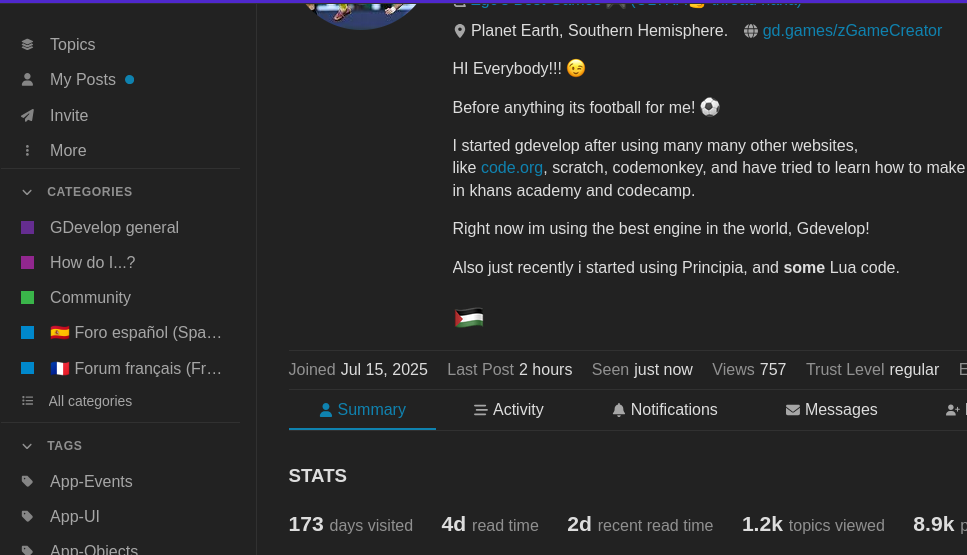The height and width of the screenshot is (555, 967).
Task: Follow the code.org link
Action: (511, 168)
